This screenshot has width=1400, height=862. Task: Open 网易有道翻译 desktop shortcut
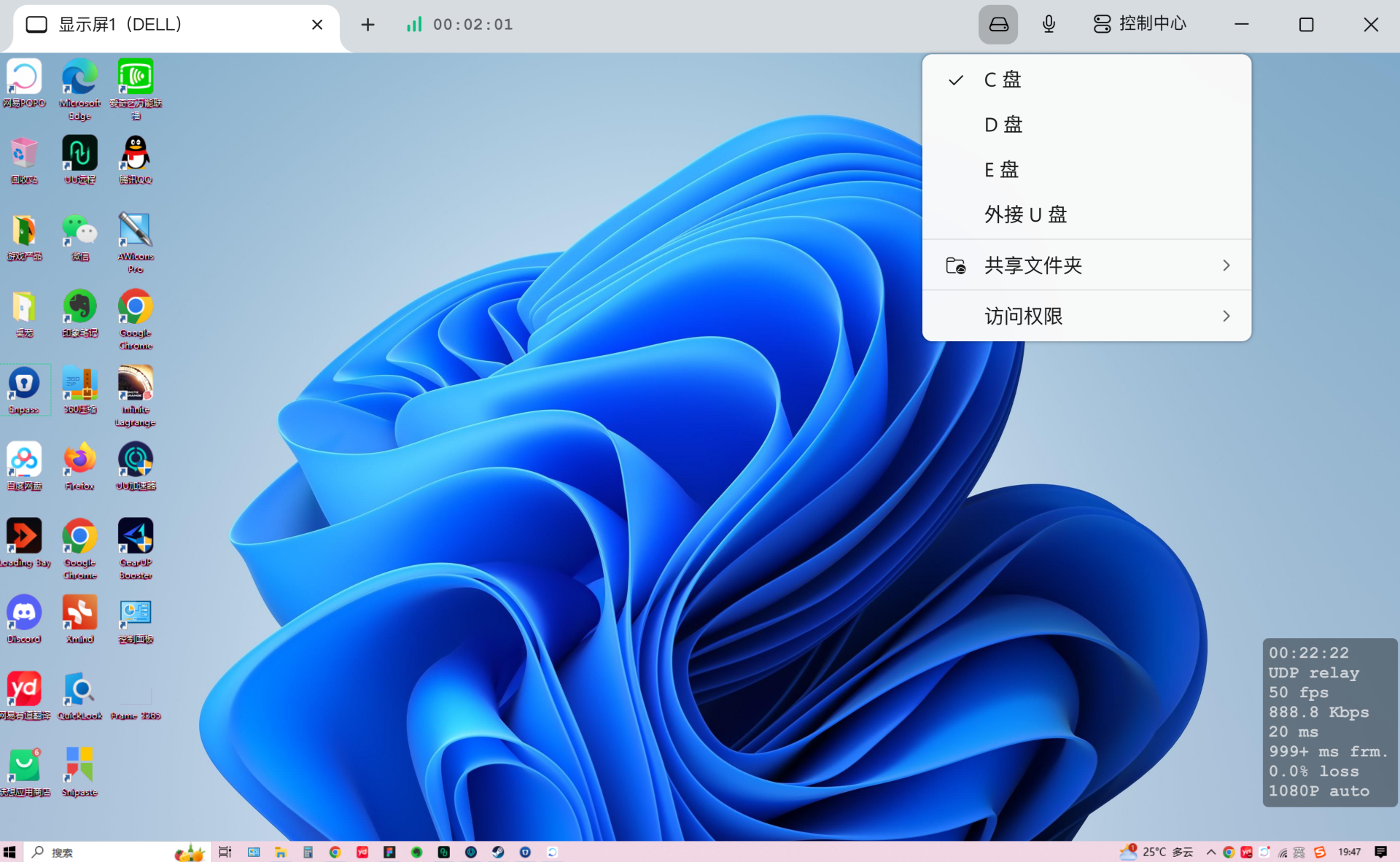pos(24,696)
